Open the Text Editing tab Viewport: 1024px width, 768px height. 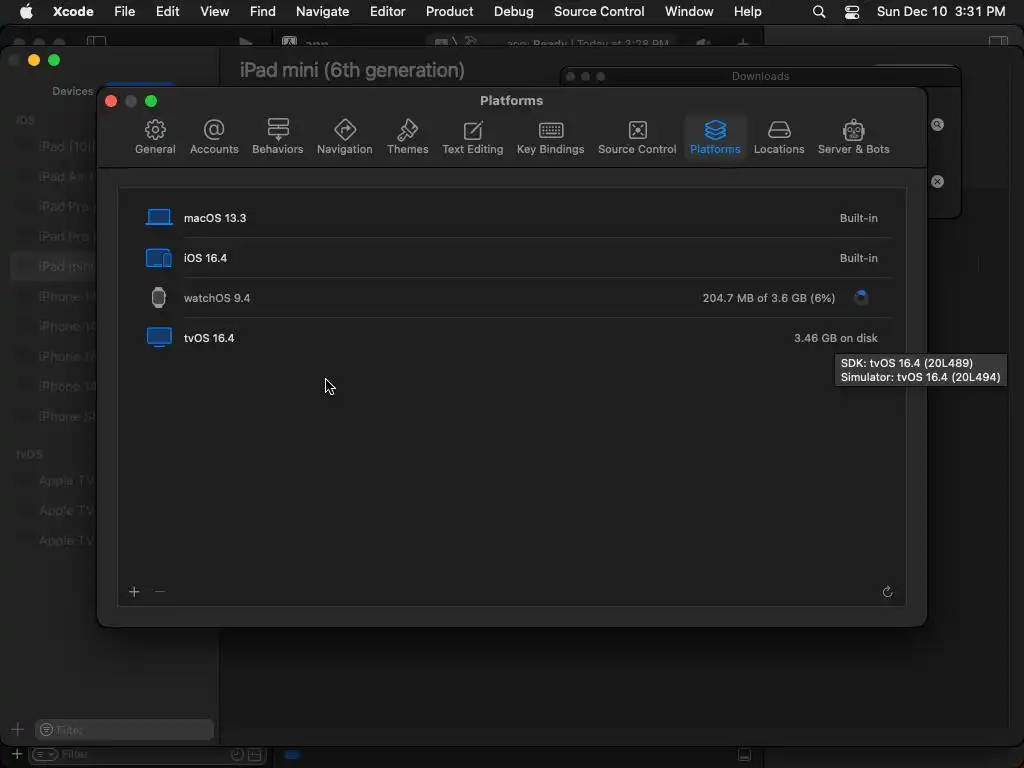(x=472, y=137)
